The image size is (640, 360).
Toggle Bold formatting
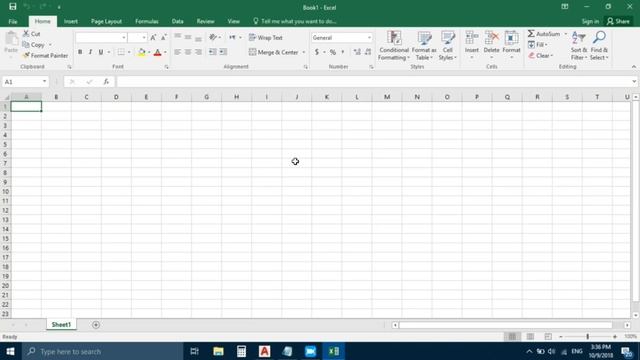[80, 52]
